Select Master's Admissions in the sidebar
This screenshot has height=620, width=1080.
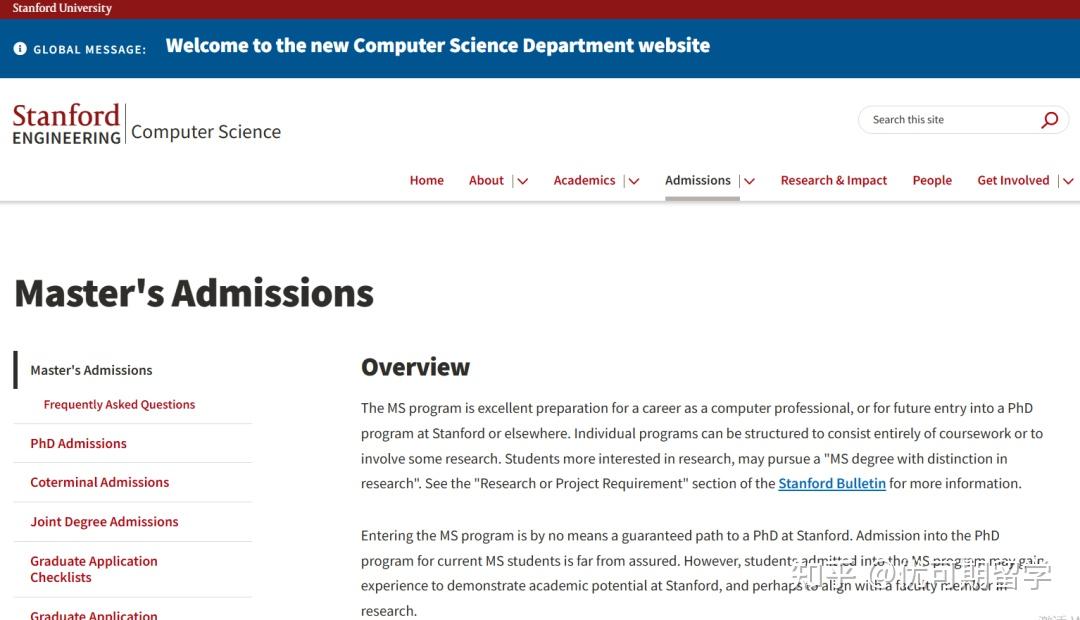click(91, 370)
